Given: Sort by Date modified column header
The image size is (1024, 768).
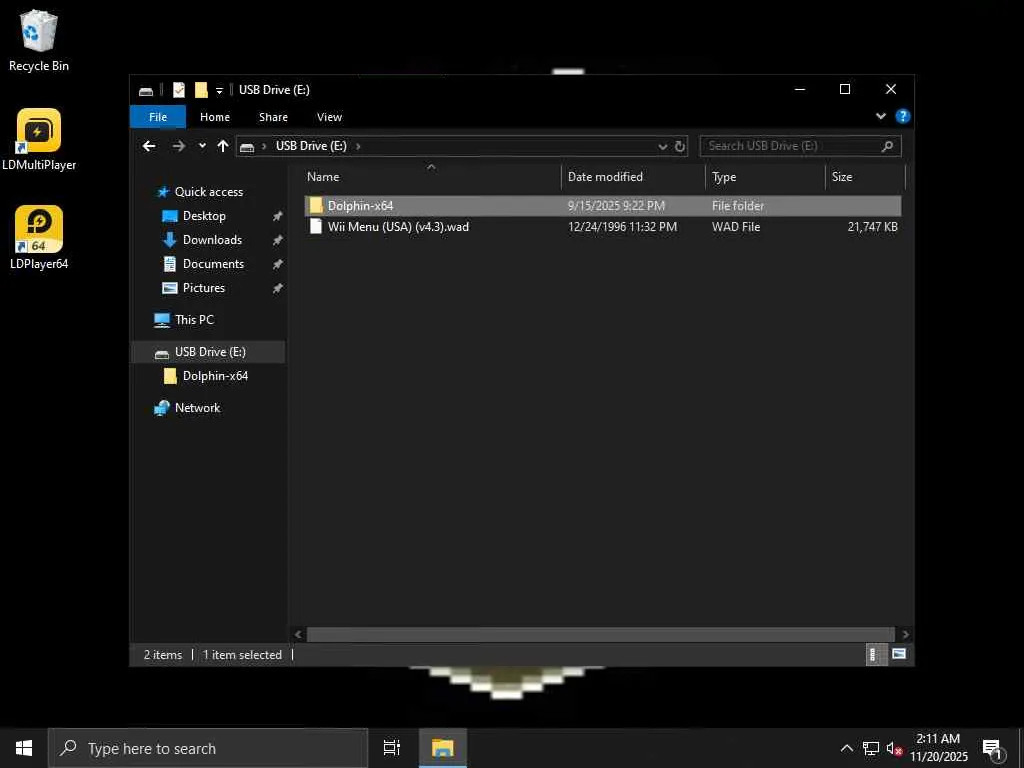Looking at the screenshot, I should [633, 177].
